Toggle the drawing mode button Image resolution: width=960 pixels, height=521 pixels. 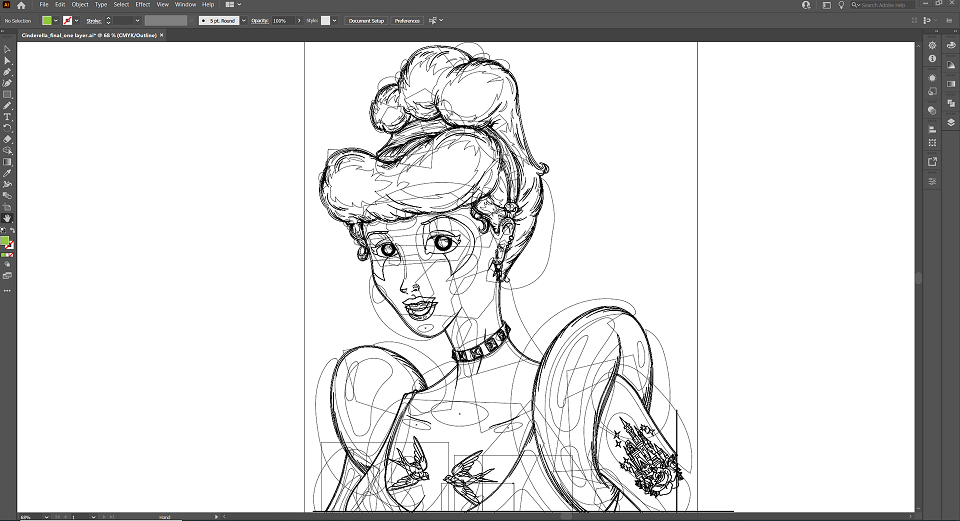[7, 264]
